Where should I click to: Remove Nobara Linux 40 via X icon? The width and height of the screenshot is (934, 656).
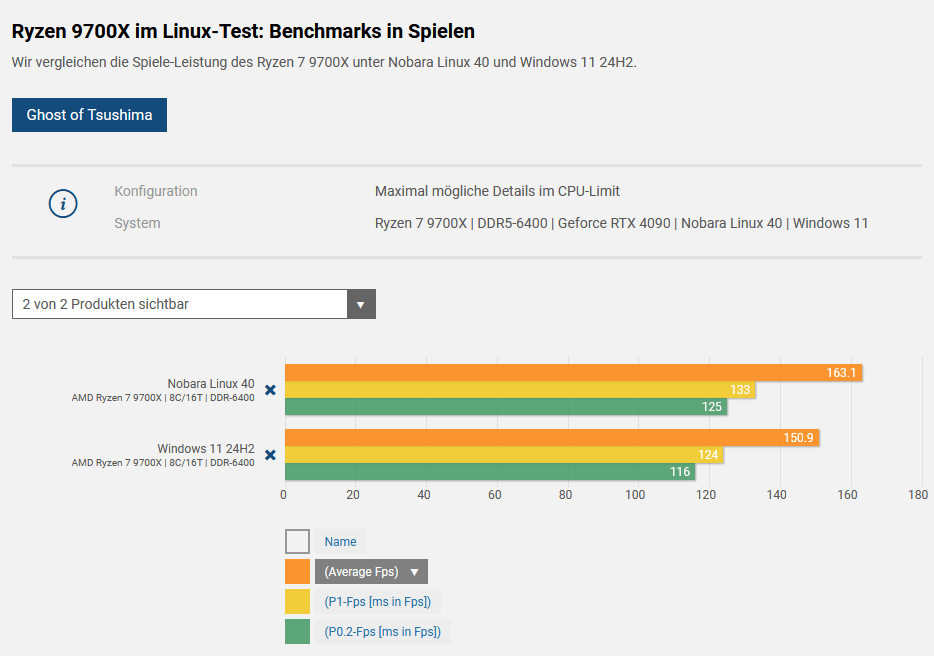(x=270, y=390)
